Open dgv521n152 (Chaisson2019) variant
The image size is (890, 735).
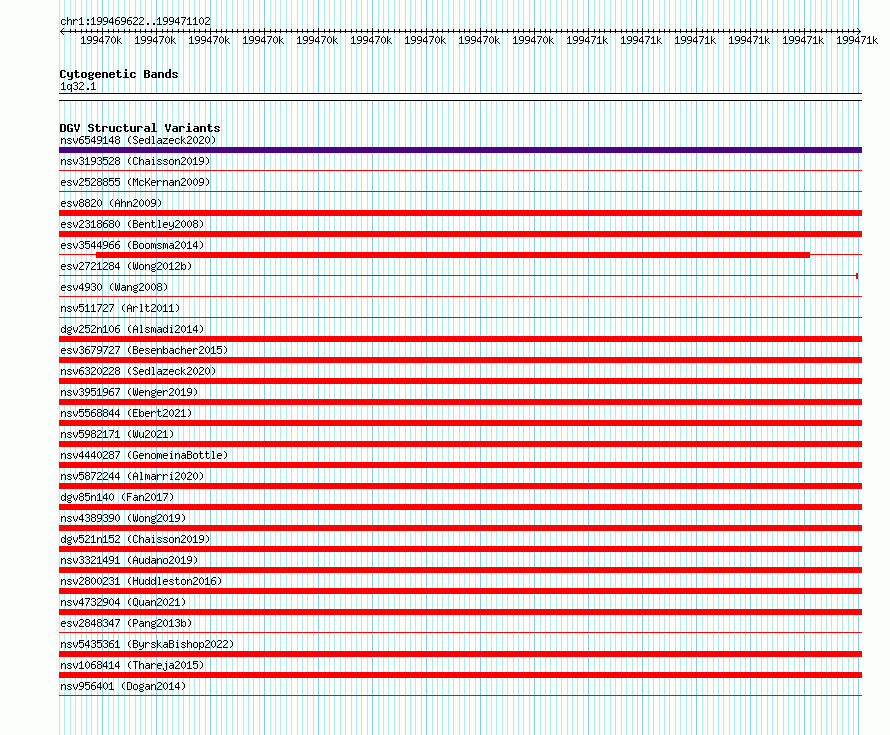point(135,539)
